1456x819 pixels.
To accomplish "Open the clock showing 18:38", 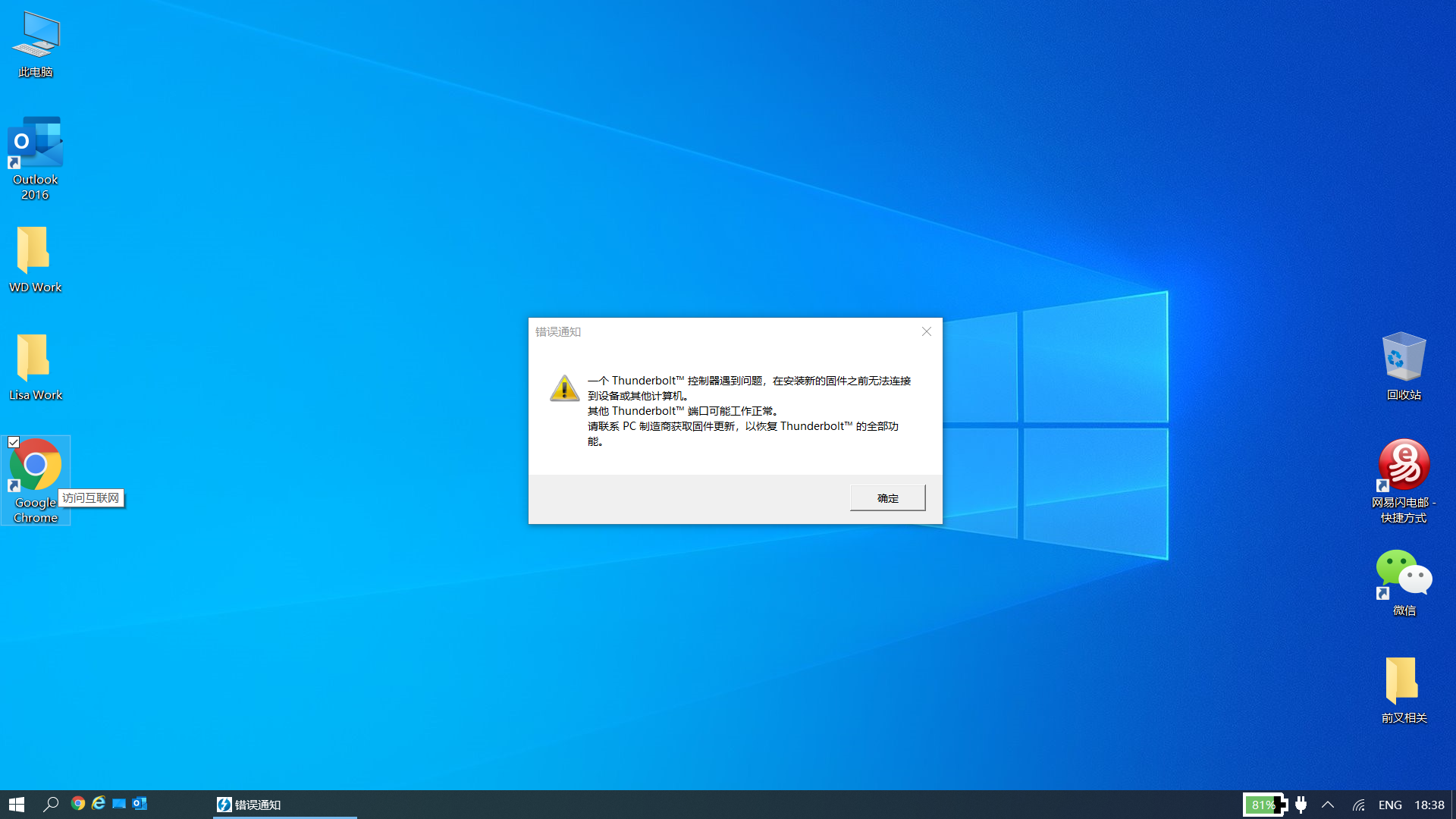I will (x=1429, y=805).
